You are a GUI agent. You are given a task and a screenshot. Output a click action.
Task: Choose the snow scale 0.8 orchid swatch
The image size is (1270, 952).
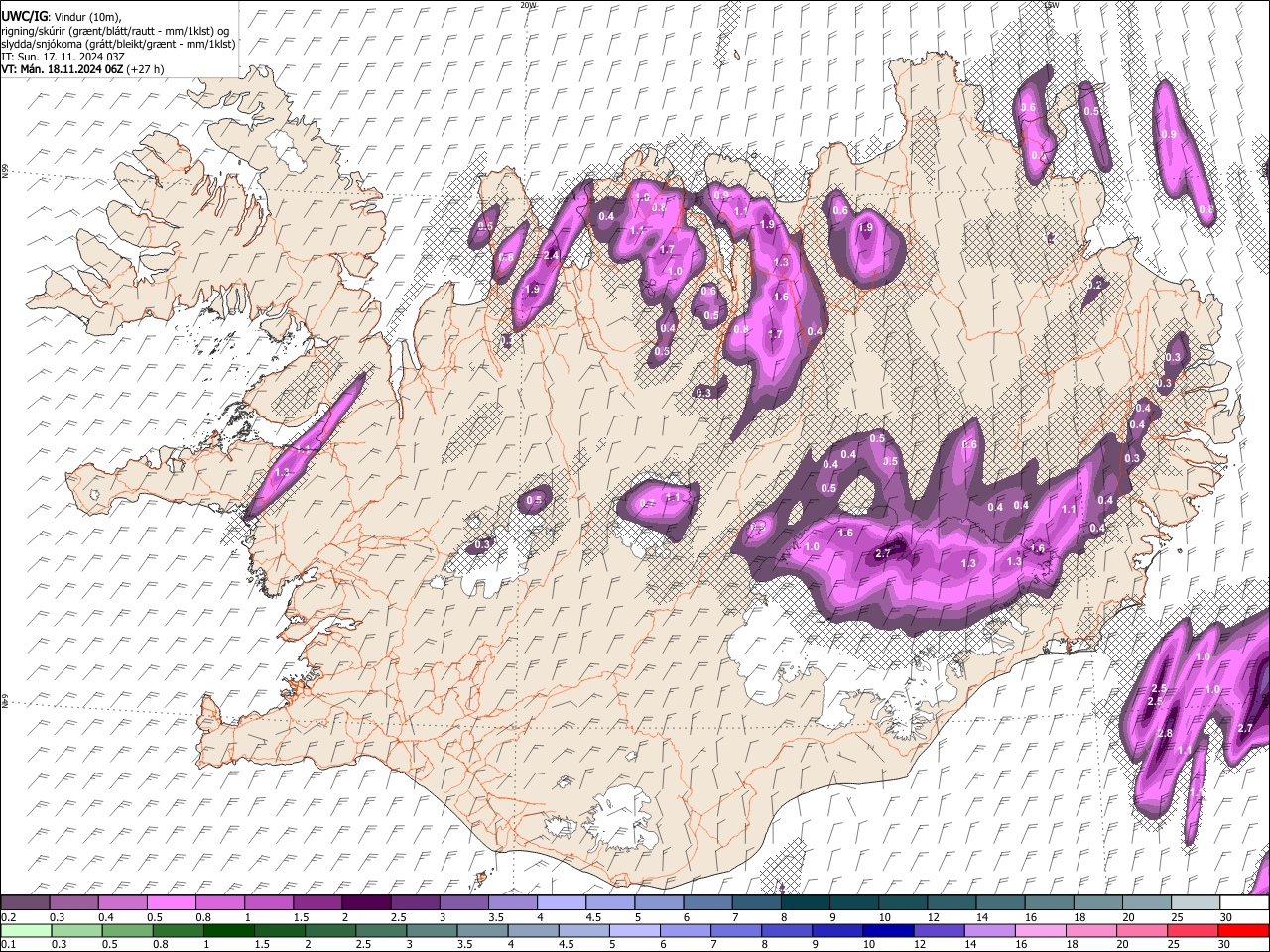[x=219, y=903]
